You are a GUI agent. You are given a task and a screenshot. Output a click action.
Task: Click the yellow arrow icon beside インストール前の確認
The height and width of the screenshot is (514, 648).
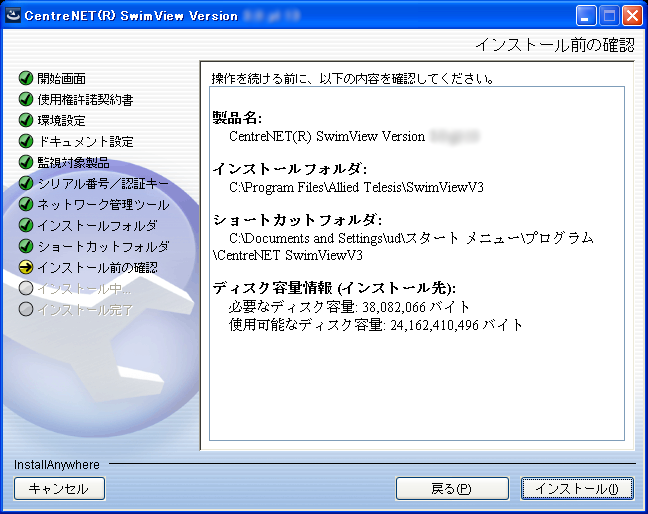click(26, 267)
